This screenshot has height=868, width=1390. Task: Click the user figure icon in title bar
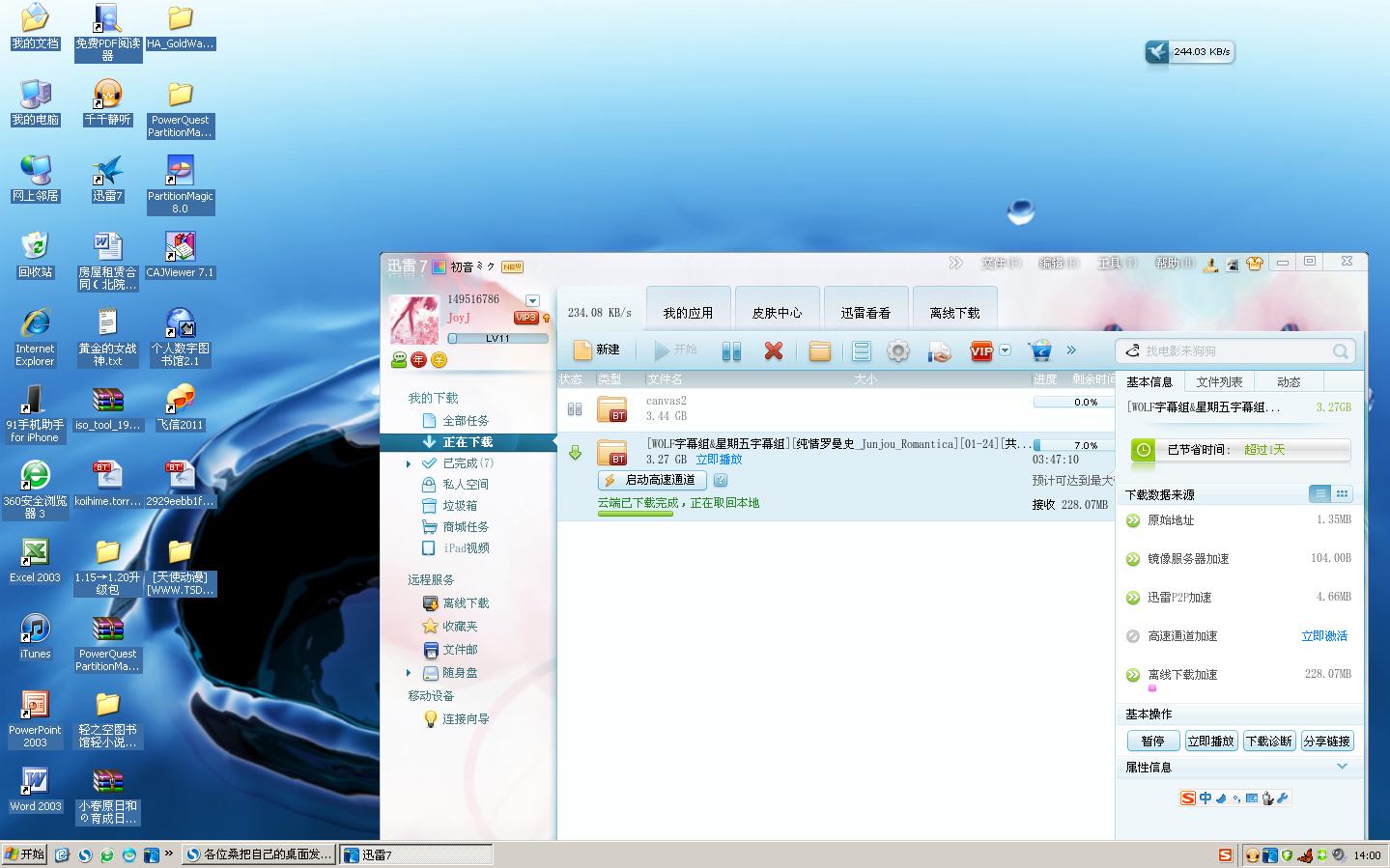point(1210,264)
